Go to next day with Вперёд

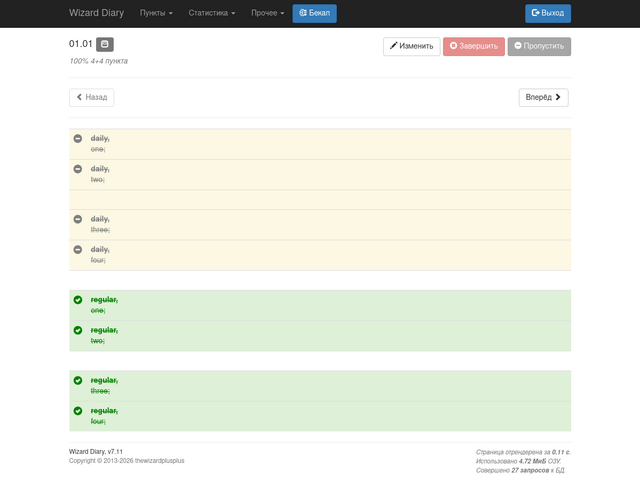click(543, 97)
